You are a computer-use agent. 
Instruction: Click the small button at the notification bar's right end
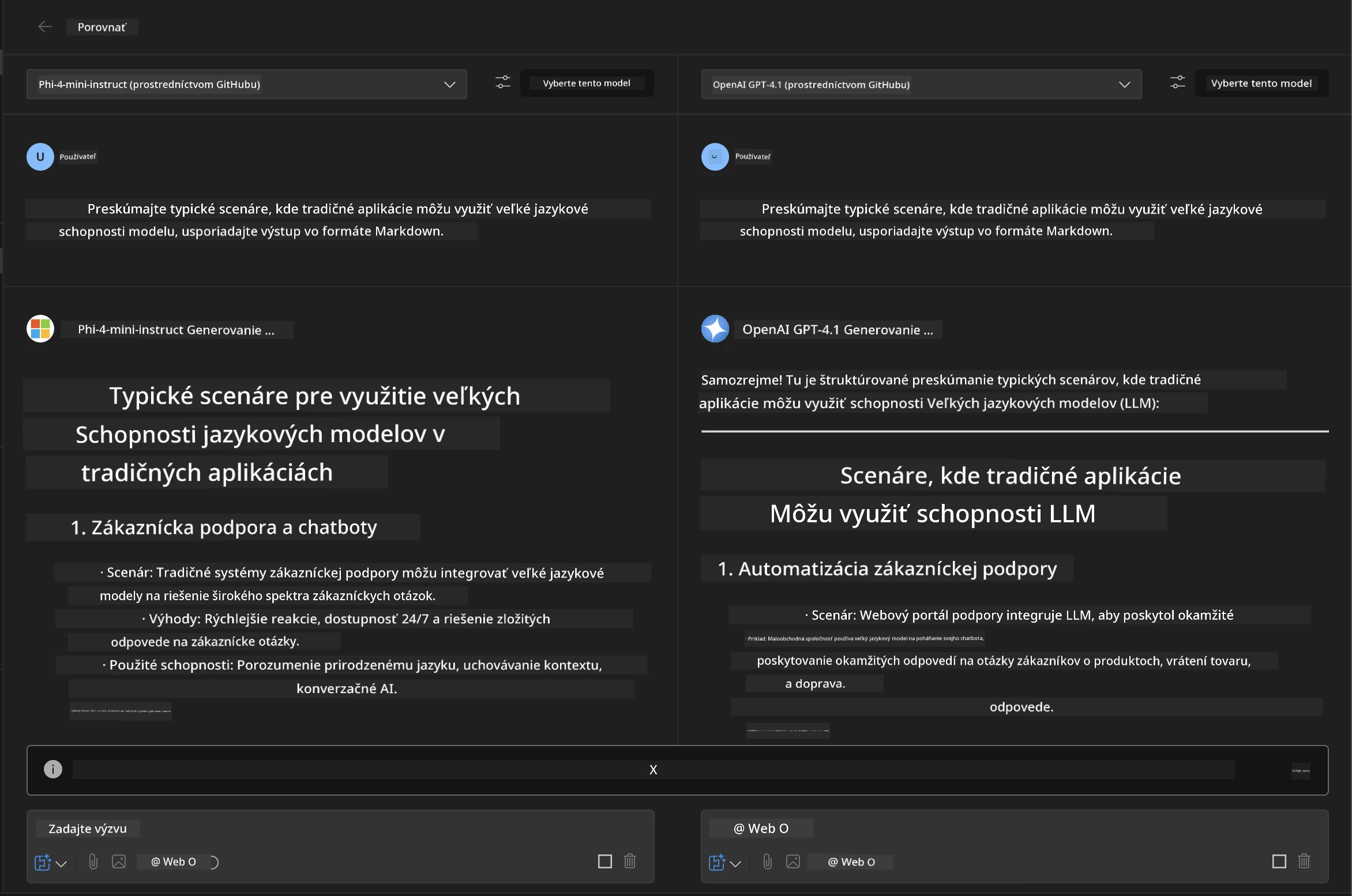(1301, 770)
